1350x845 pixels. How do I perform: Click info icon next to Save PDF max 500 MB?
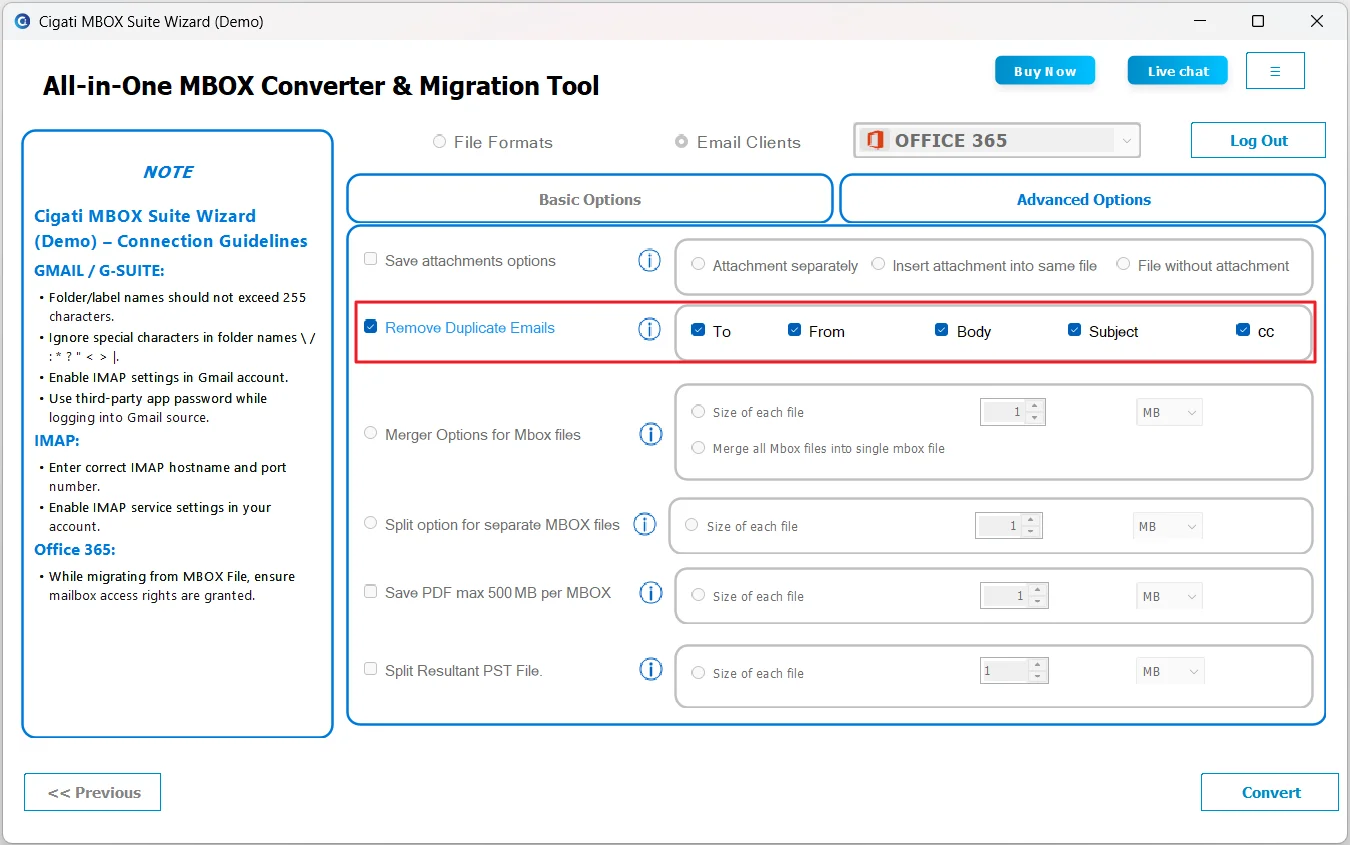click(651, 592)
